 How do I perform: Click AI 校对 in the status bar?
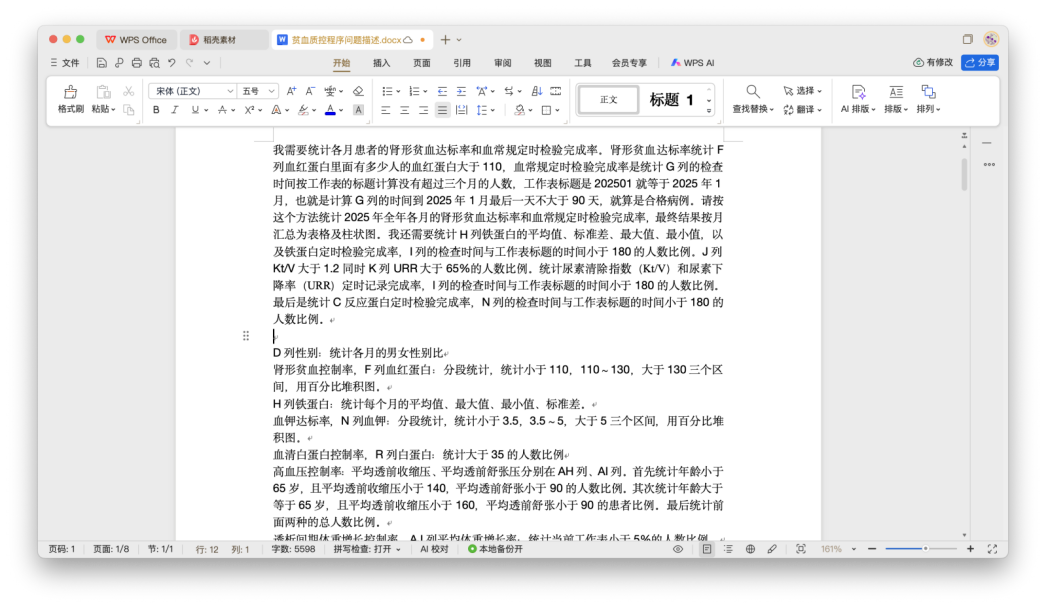coord(434,549)
